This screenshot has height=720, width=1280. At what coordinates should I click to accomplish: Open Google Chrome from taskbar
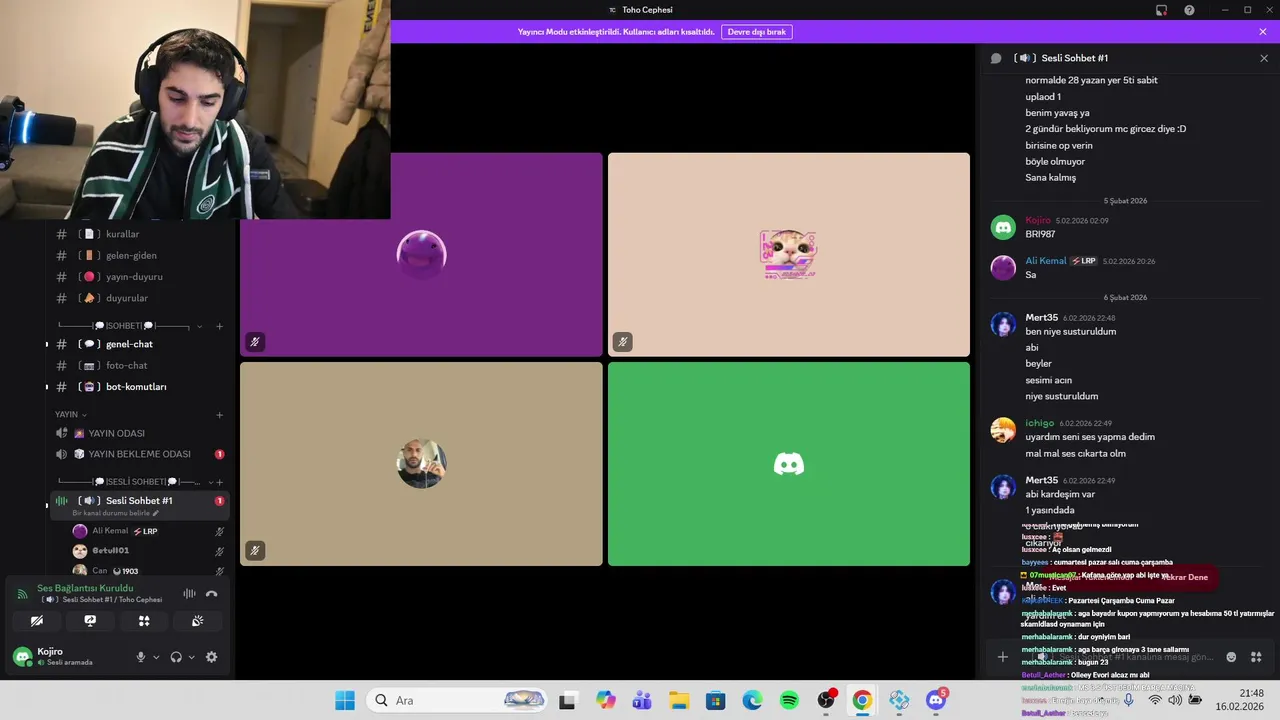tap(862, 700)
